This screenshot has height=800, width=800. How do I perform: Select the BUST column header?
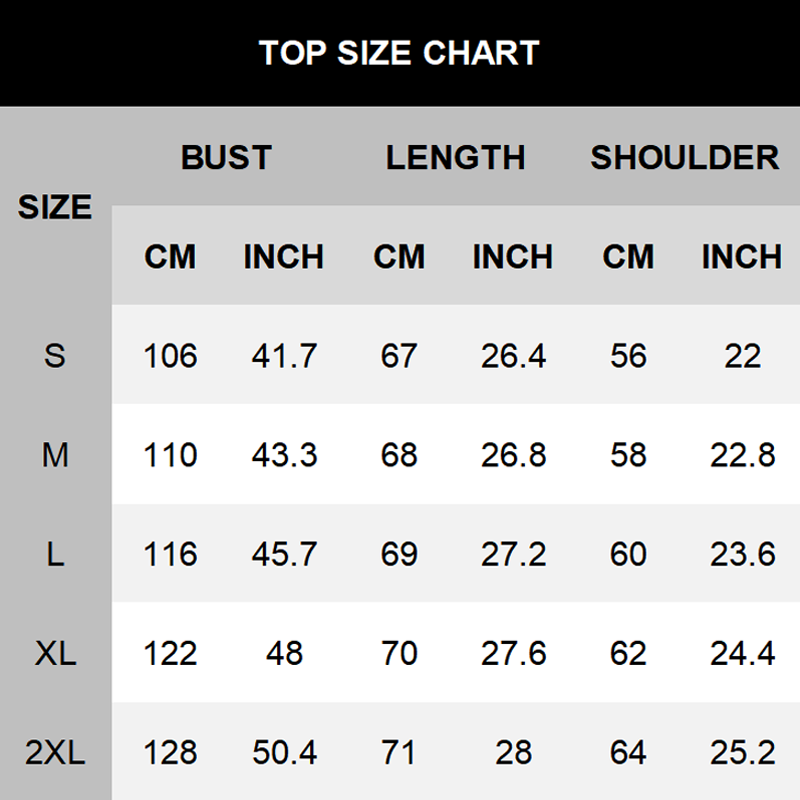point(226,157)
